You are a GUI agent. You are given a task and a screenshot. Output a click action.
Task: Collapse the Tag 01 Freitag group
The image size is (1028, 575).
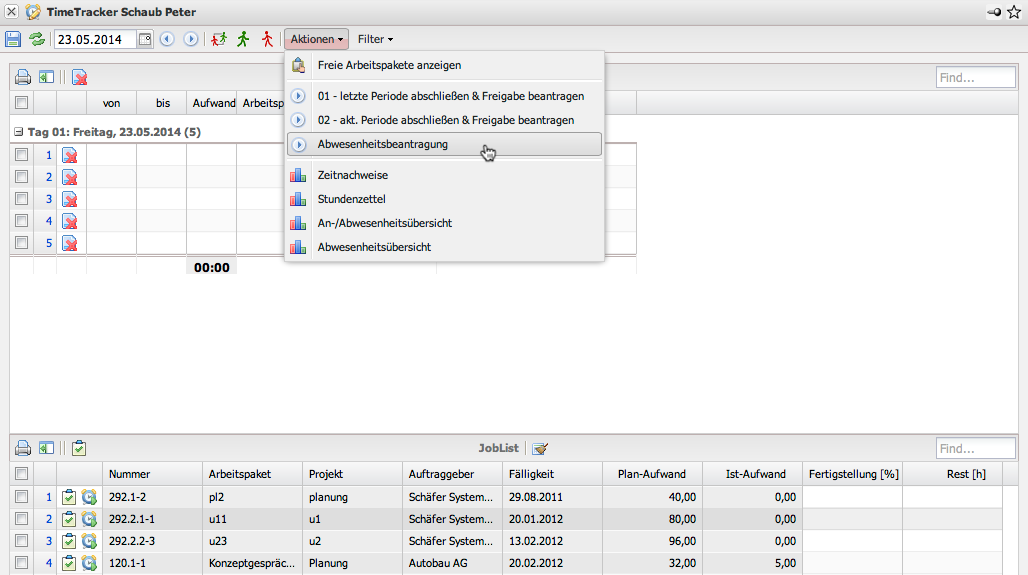(x=18, y=132)
